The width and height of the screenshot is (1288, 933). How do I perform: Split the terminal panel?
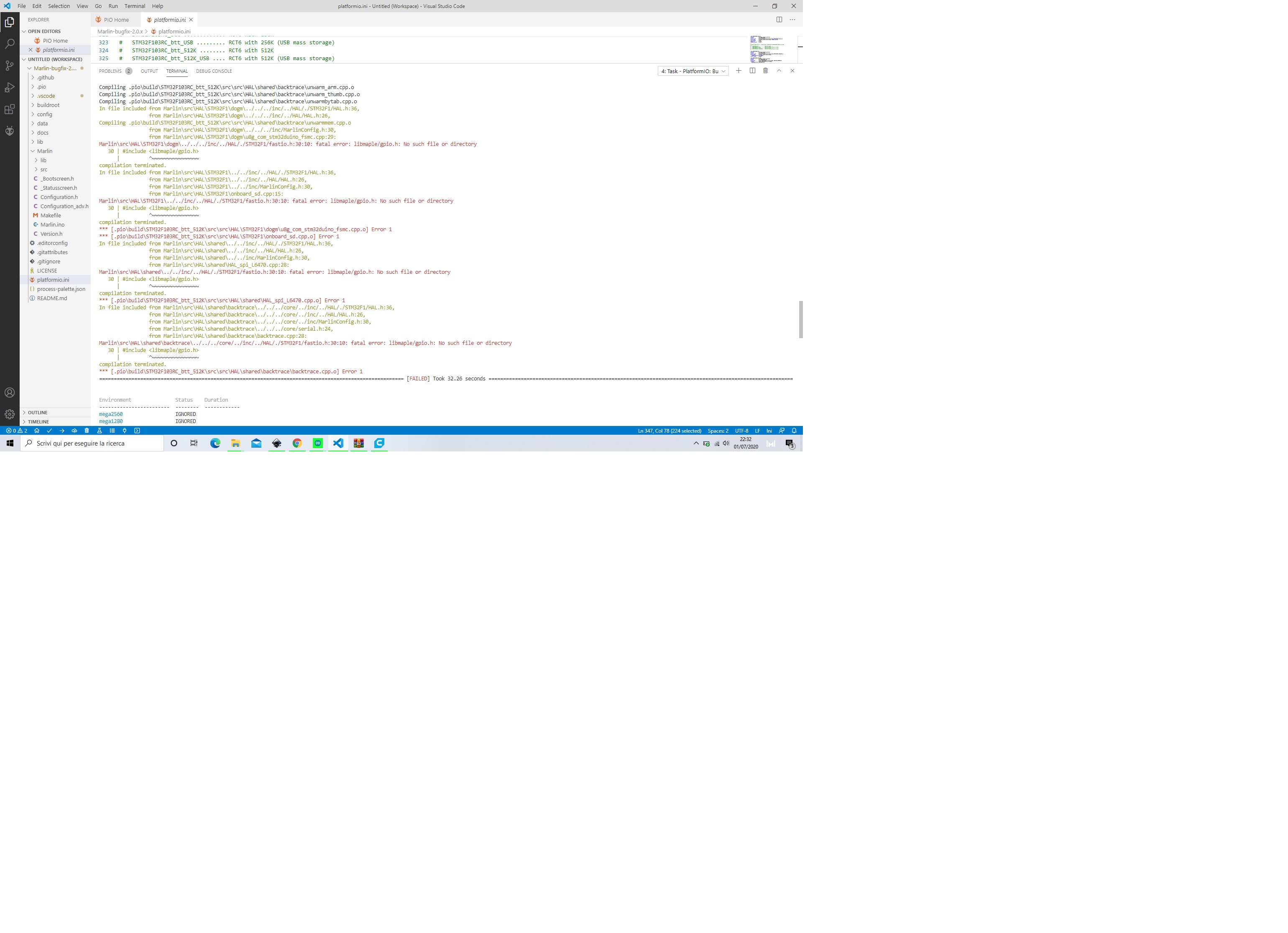pyautogui.click(x=752, y=71)
